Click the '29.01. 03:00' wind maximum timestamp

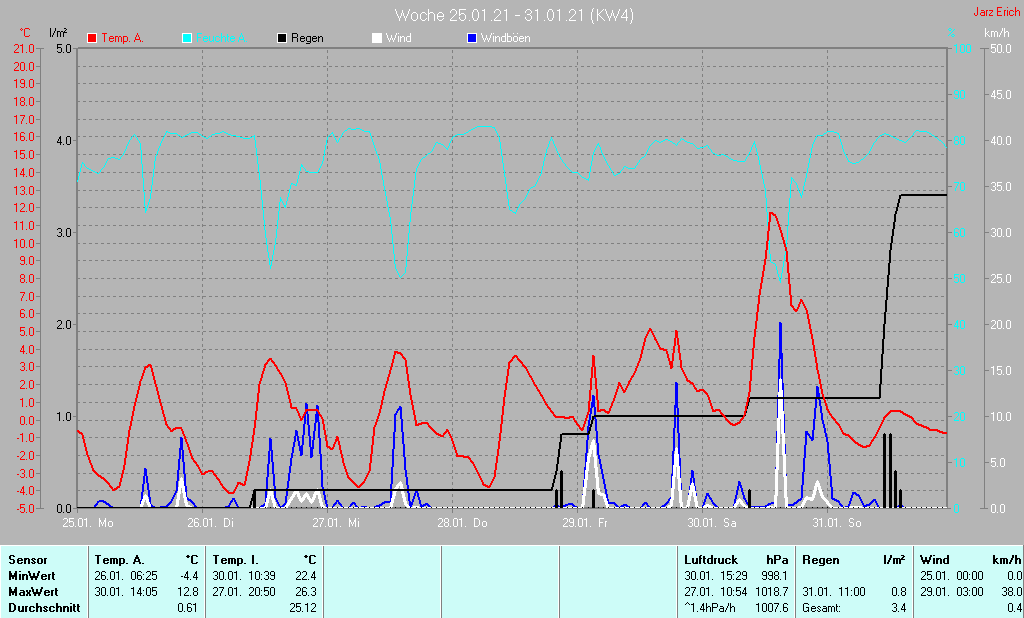(x=952, y=592)
